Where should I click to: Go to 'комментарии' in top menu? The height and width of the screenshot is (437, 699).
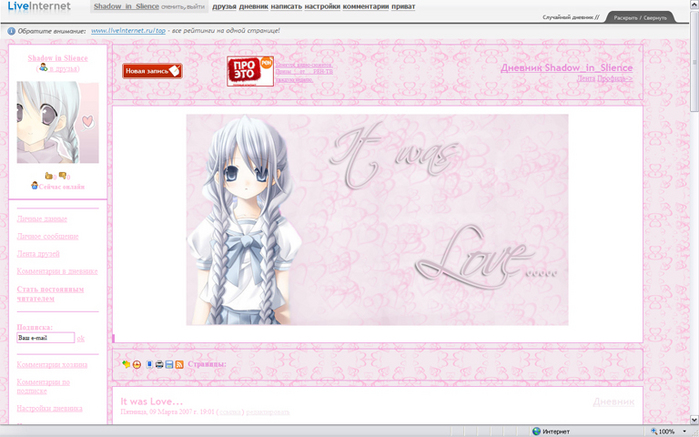(x=366, y=7)
